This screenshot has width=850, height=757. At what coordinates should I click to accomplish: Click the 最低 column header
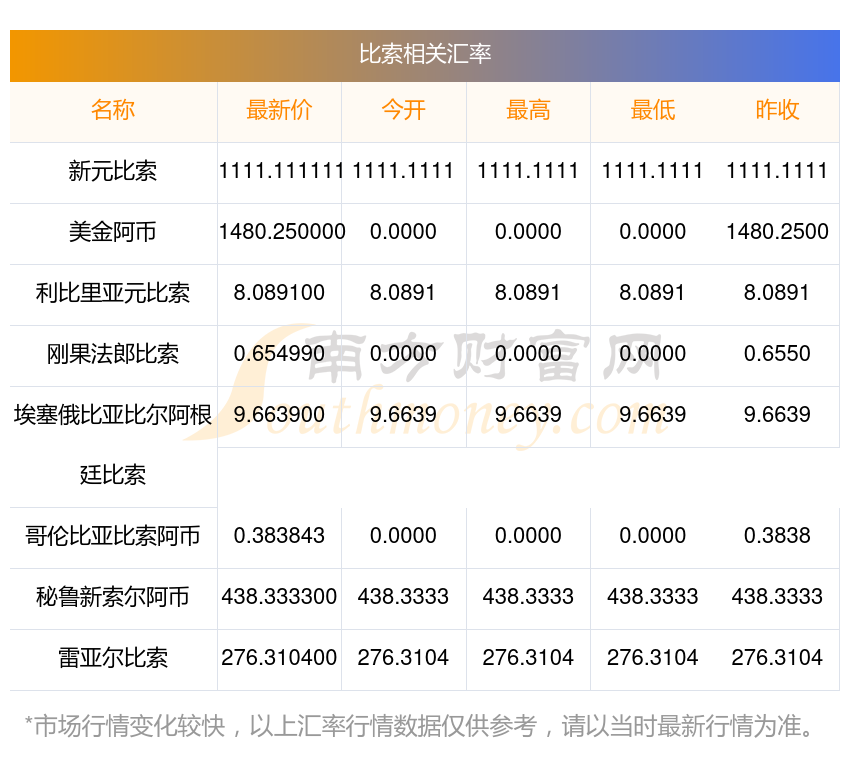click(x=653, y=110)
